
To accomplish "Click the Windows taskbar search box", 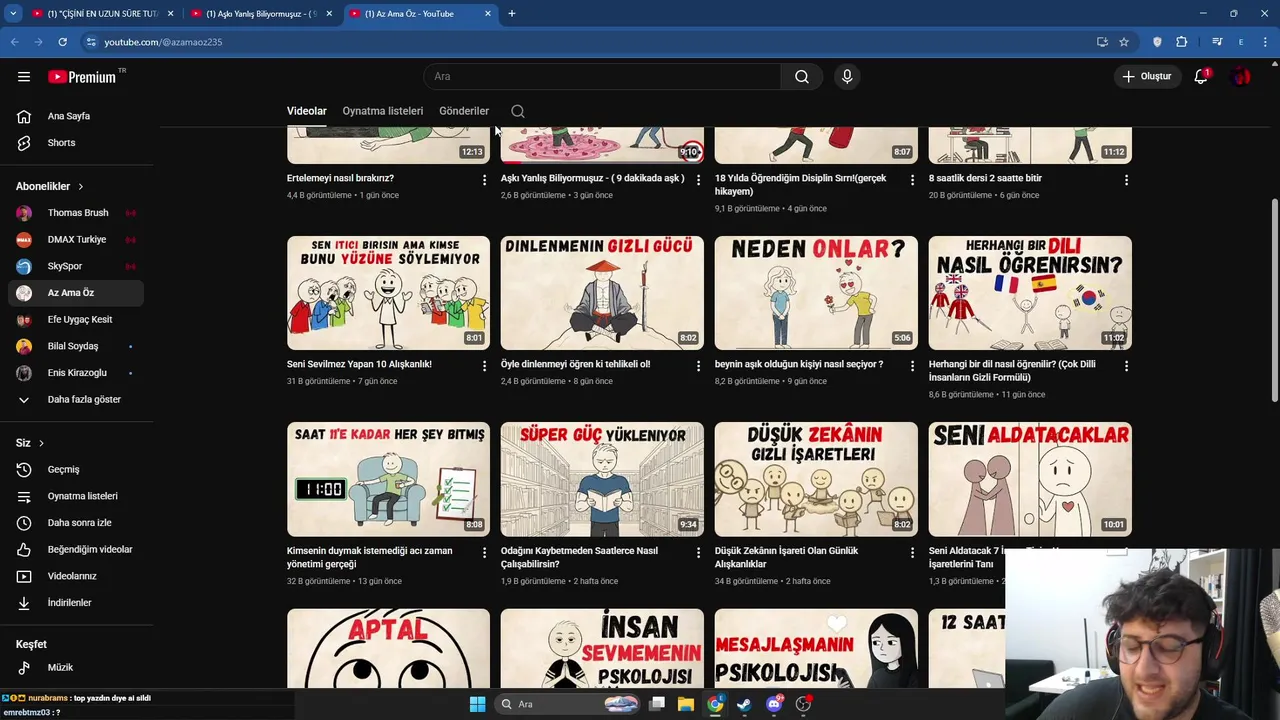I will click(x=568, y=704).
